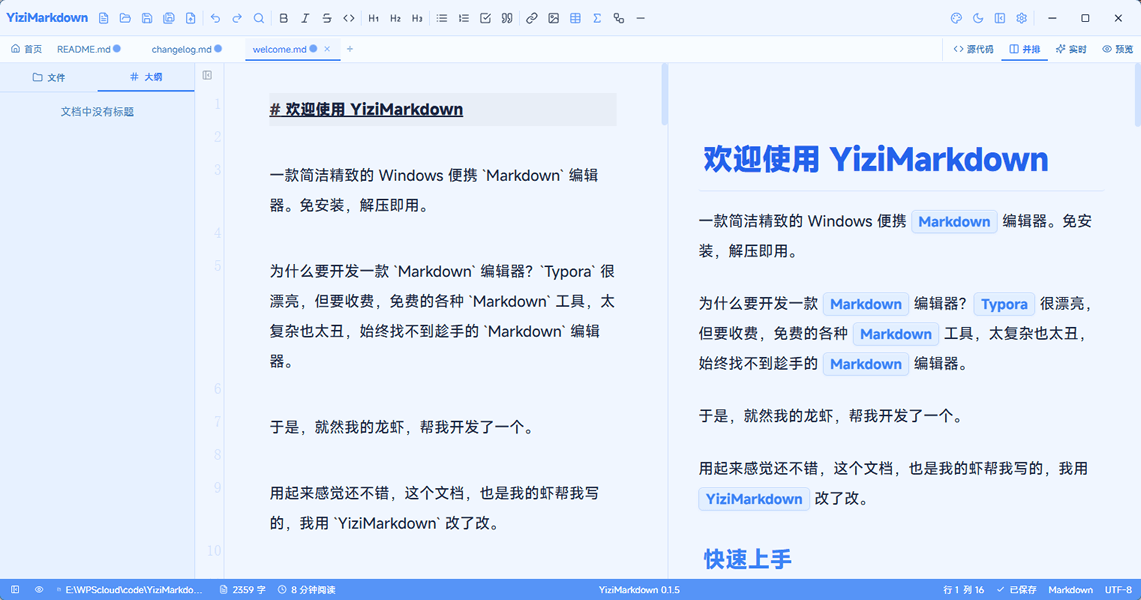The width and height of the screenshot is (1141, 600).
Task: Go to the 首页 home tab
Action: pos(26,49)
